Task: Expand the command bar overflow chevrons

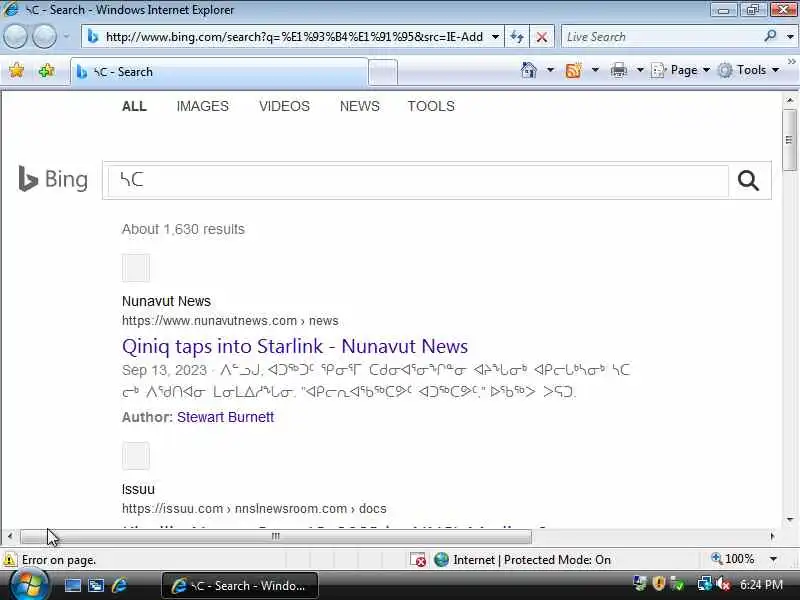Action: tap(792, 62)
